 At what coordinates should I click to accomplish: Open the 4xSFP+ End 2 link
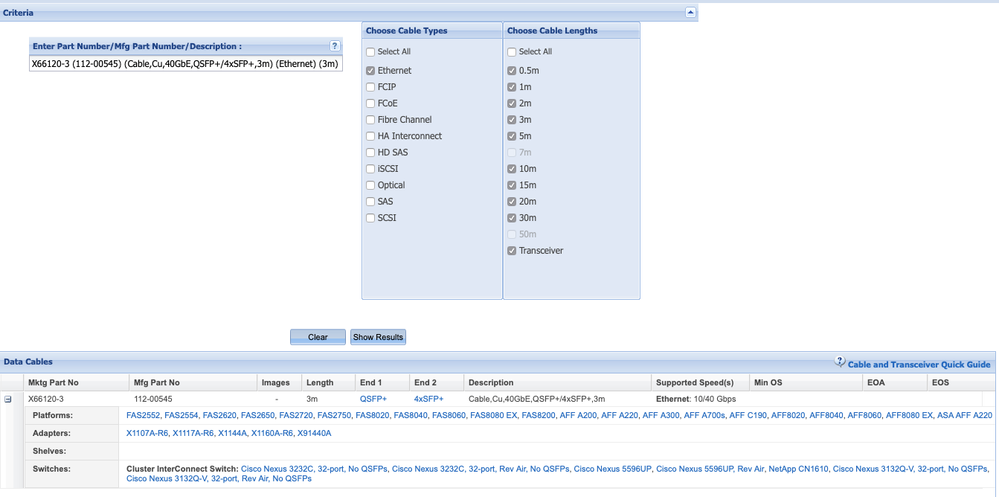pyautogui.click(x=428, y=399)
